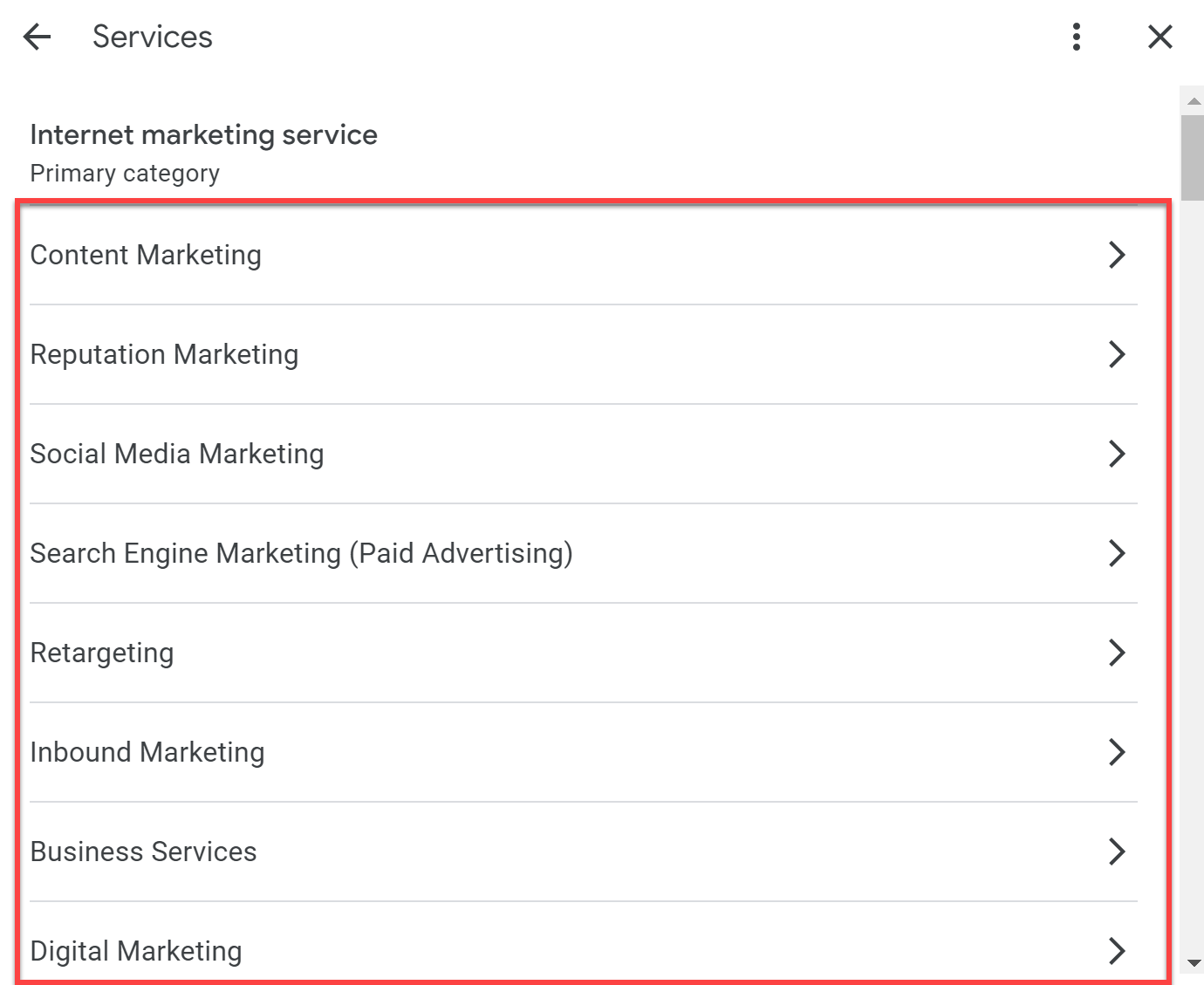Image resolution: width=1204 pixels, height=985 pixels.
Task: Close the Services panel with X
Action: (x=1160, y=37)
